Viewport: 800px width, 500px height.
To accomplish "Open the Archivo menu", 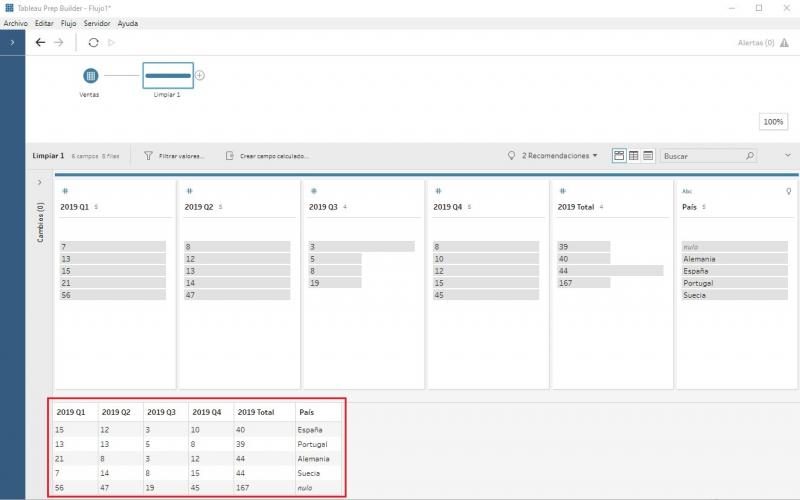I will point(15,22).
